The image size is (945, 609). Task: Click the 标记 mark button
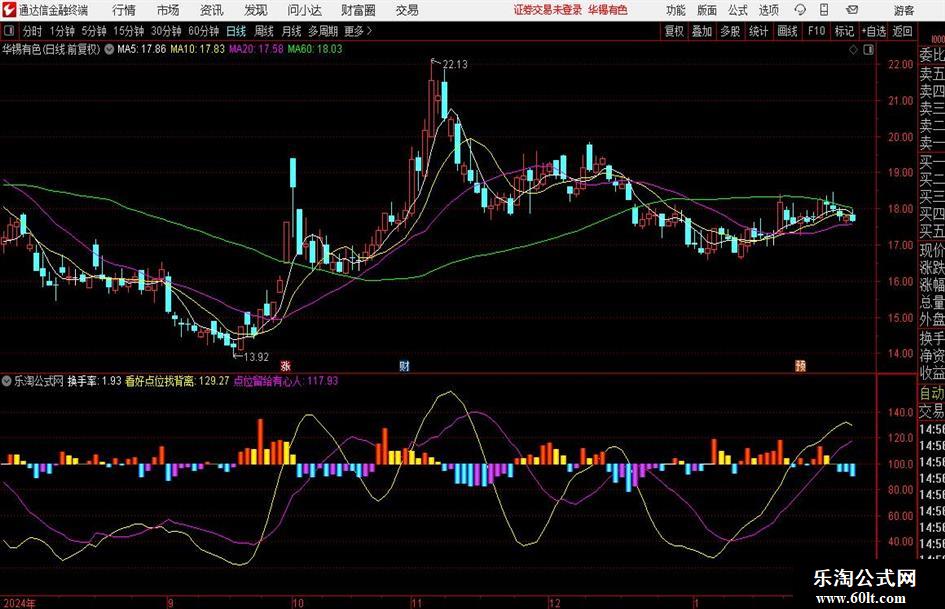844,31
